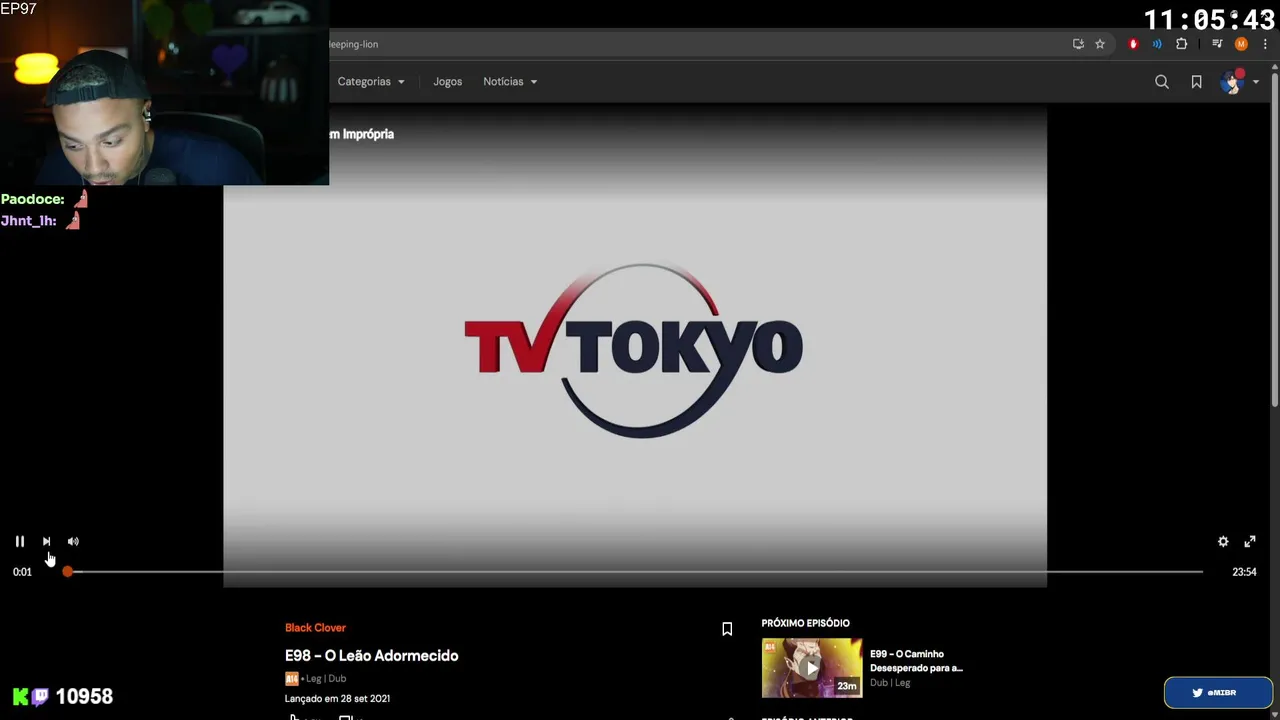Open the red hand blocker extension
1280x720 pixels.
pyautogui.click(x=1133, y=44)
